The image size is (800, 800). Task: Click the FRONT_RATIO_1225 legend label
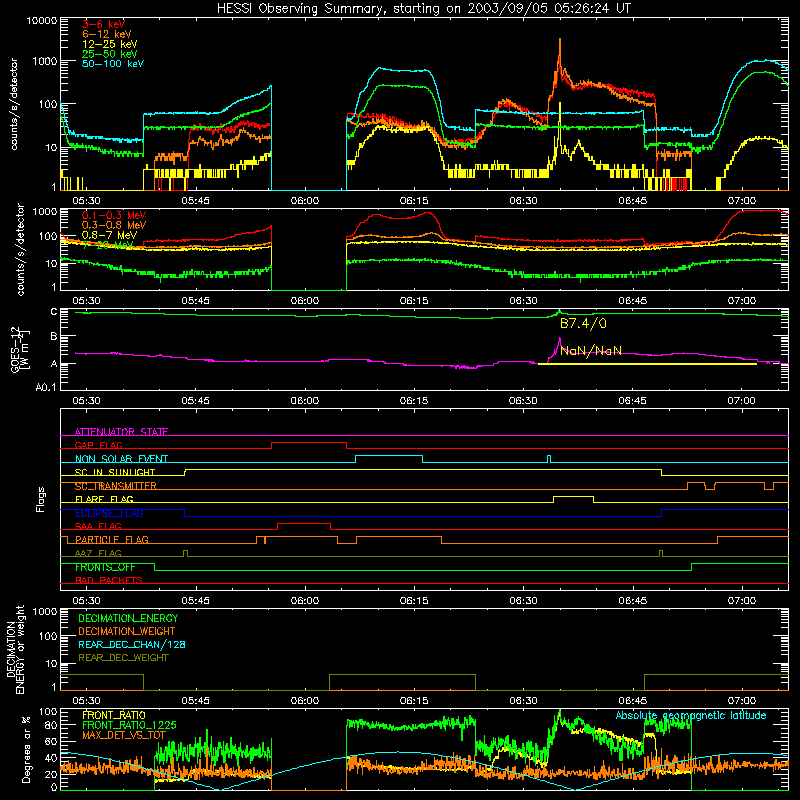pyautogui.click(x=129, y=725)
